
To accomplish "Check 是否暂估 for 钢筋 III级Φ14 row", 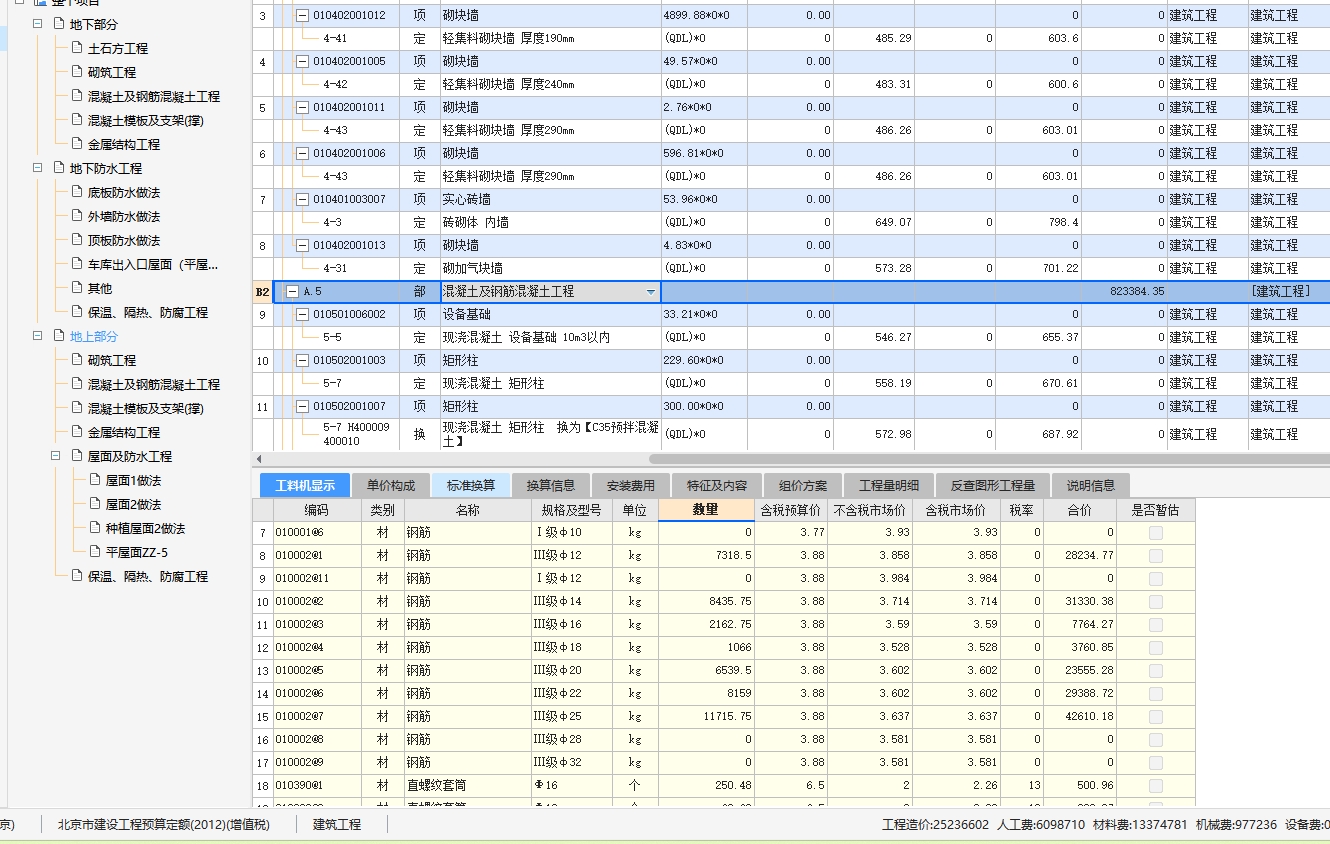I will click(x=1156, y=602).
